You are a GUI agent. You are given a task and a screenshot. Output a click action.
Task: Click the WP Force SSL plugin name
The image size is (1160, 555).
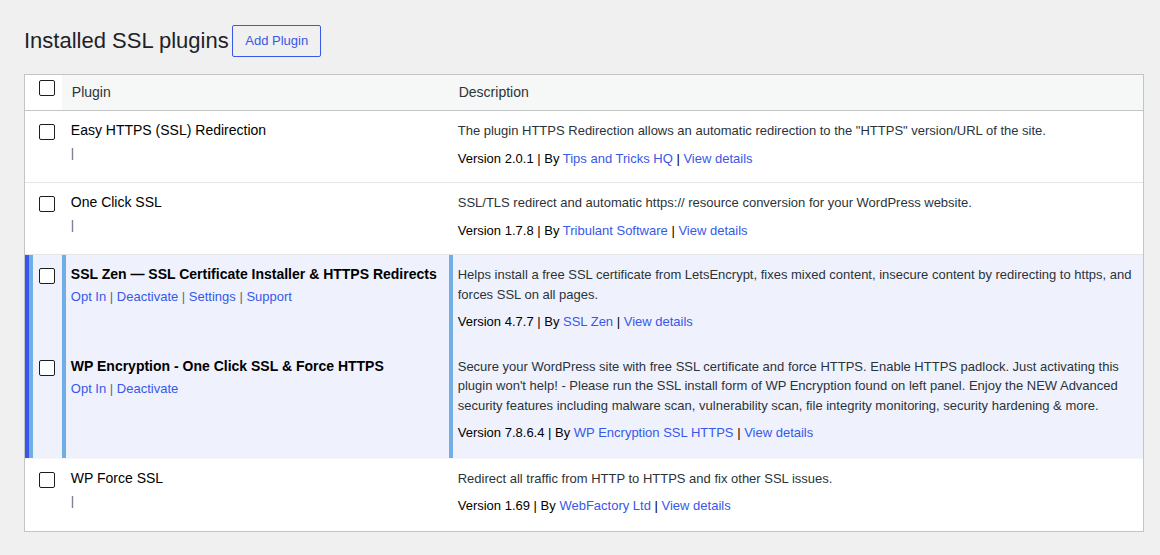117,478
